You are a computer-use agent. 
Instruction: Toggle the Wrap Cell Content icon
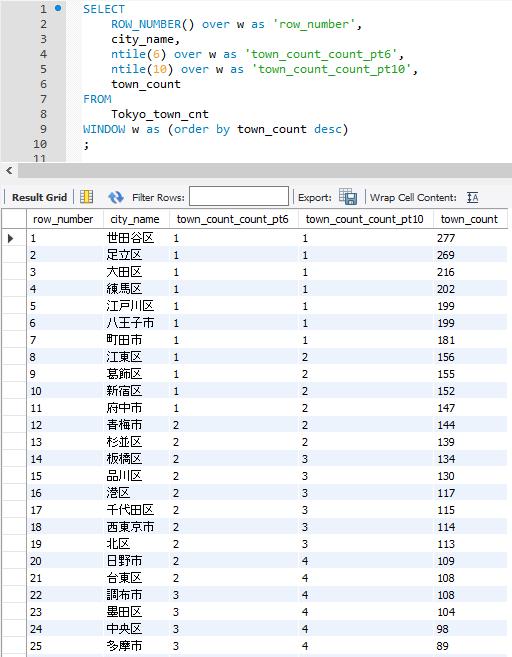coord(473,197)
